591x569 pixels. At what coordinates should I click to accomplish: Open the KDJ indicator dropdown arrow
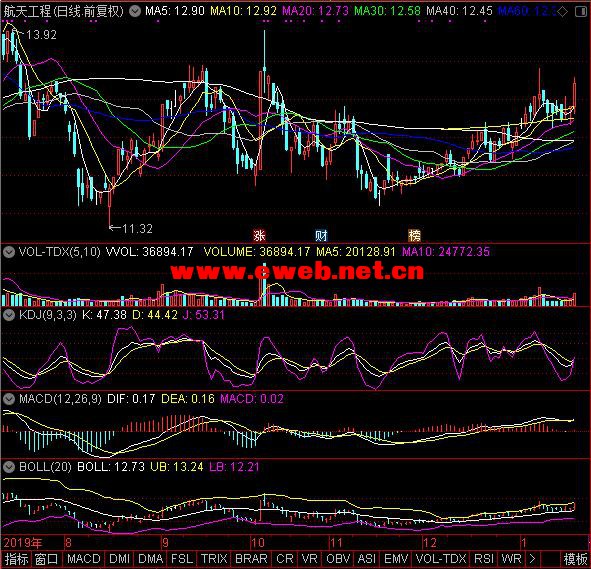(9, 315)
